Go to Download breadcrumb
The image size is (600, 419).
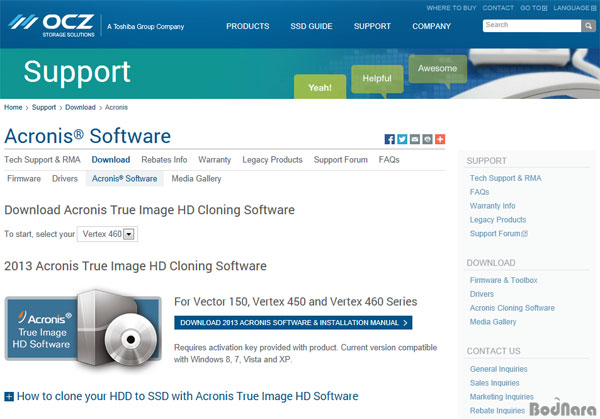(80, 108)
